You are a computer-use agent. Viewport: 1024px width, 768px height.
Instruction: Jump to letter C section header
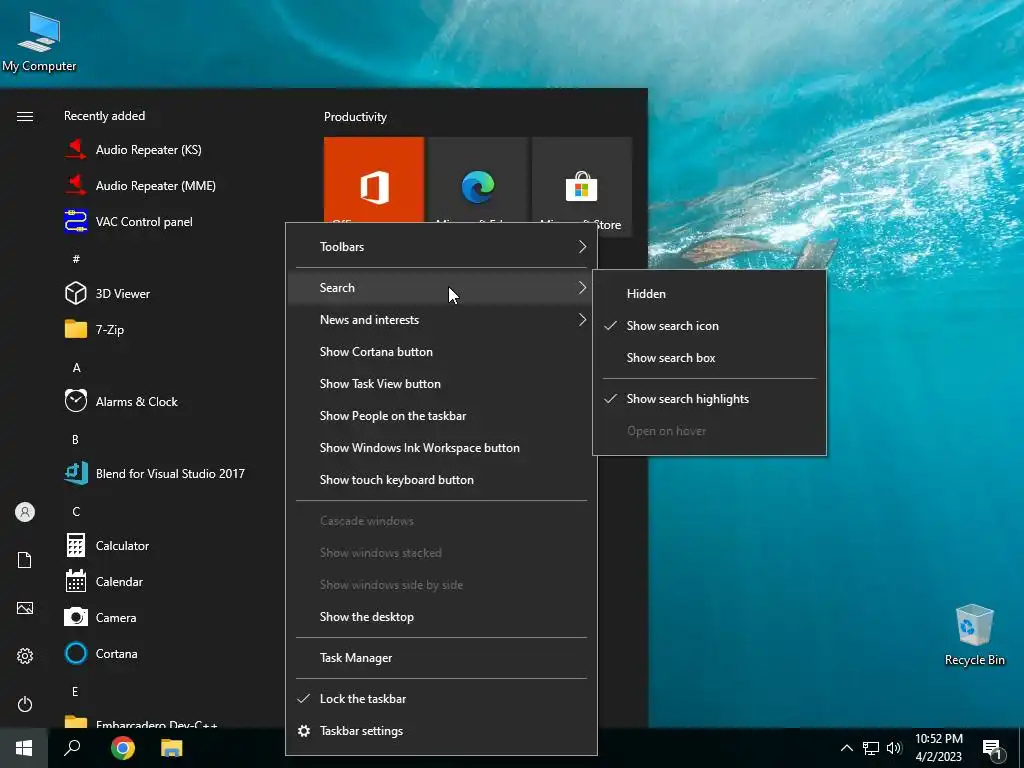76,511
